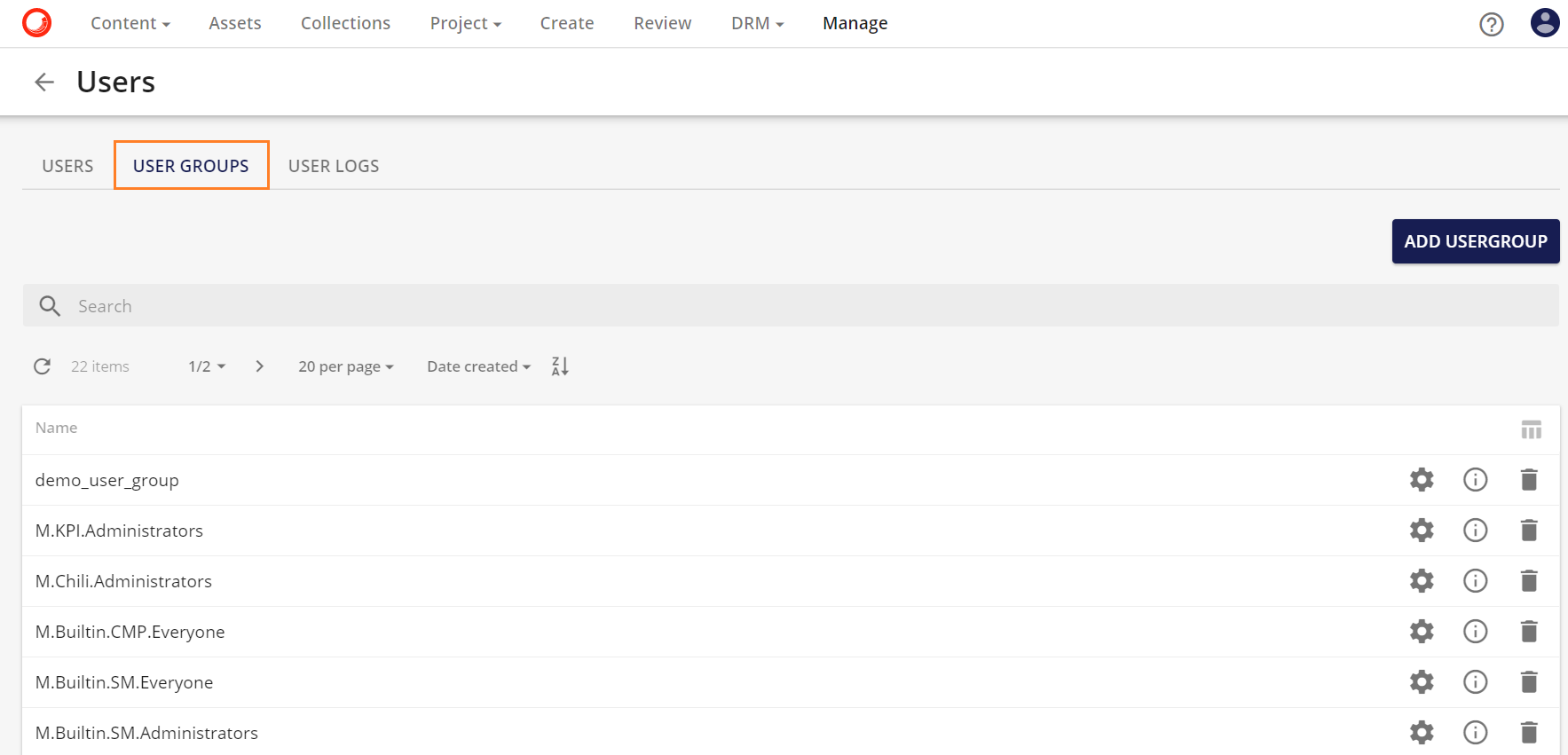Open the Review menu item
The width and height of the screenshot is (1568, 755).
[662, 23]
